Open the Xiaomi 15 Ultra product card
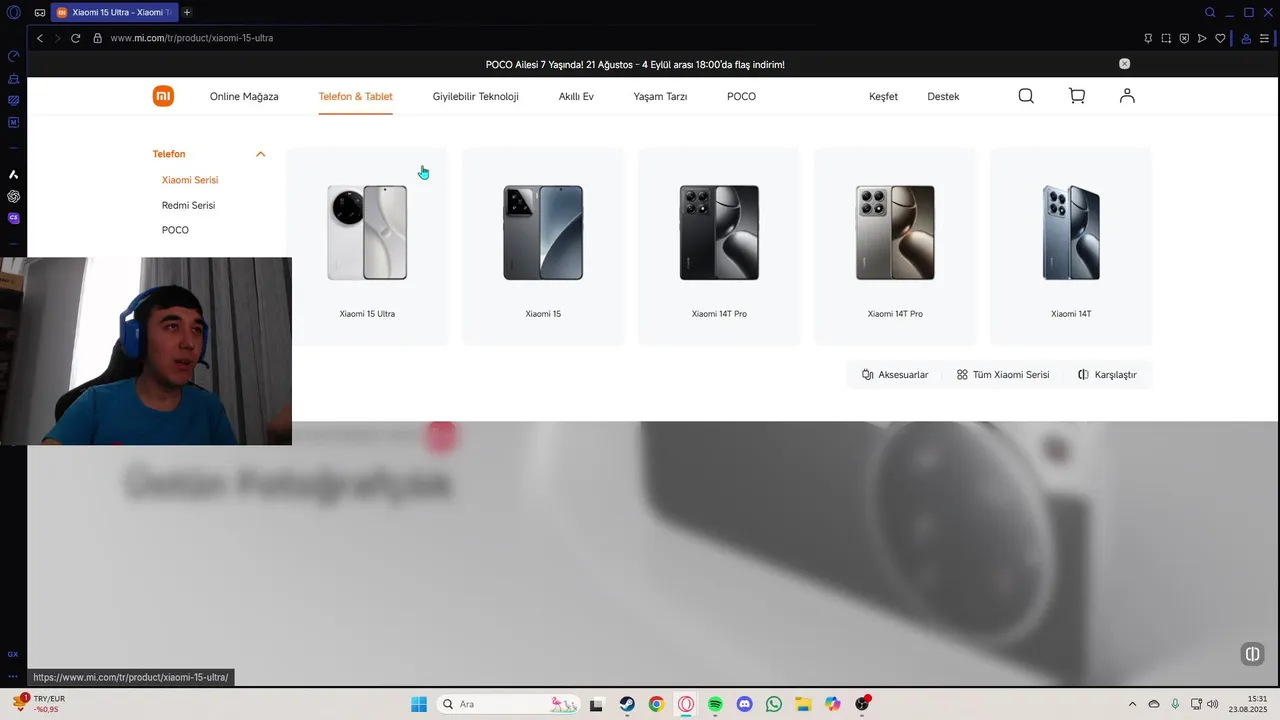This screenshot has height=720, width=1280. pos(367,247)
